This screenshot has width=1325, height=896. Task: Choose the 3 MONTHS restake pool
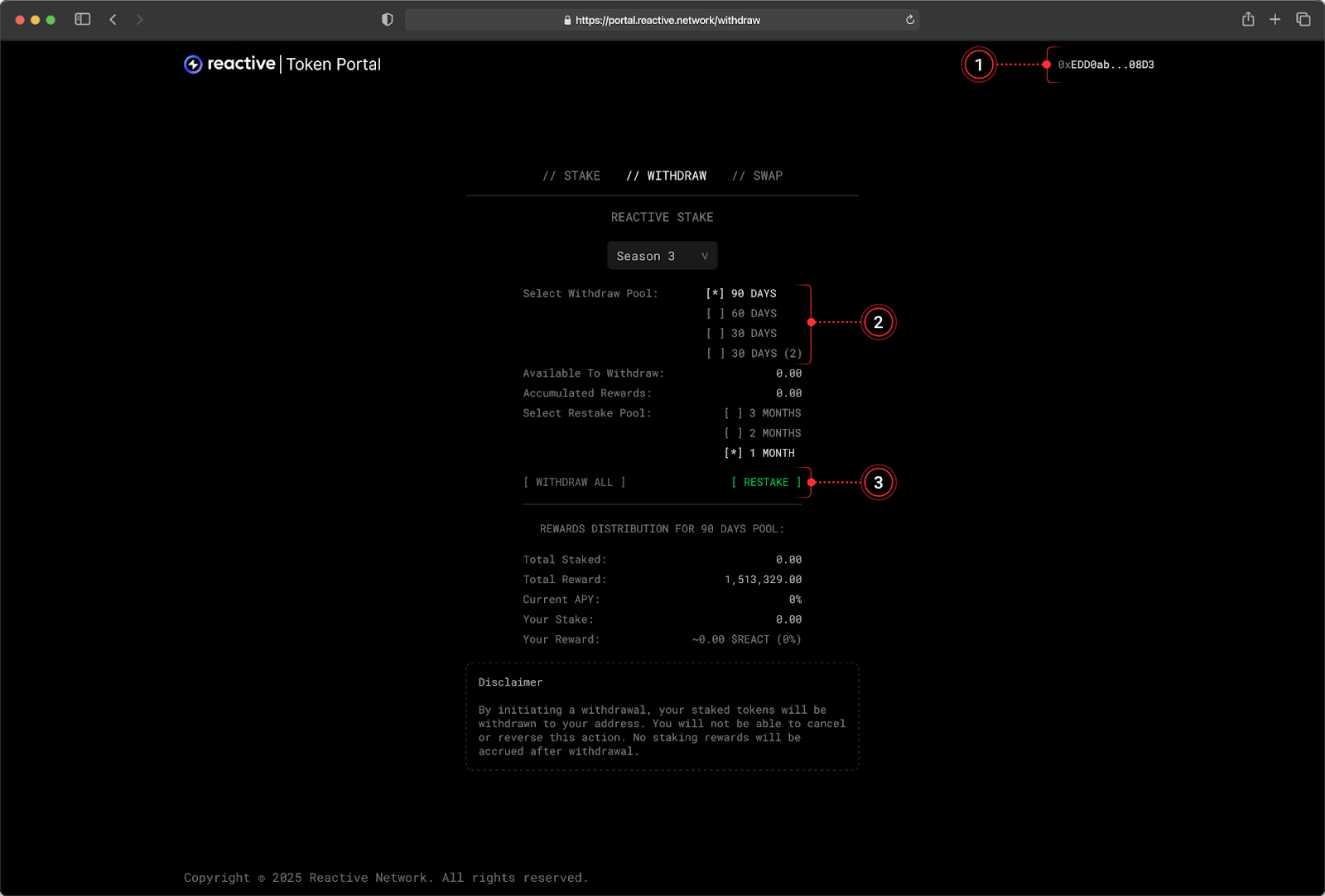[x=763, y=413]
